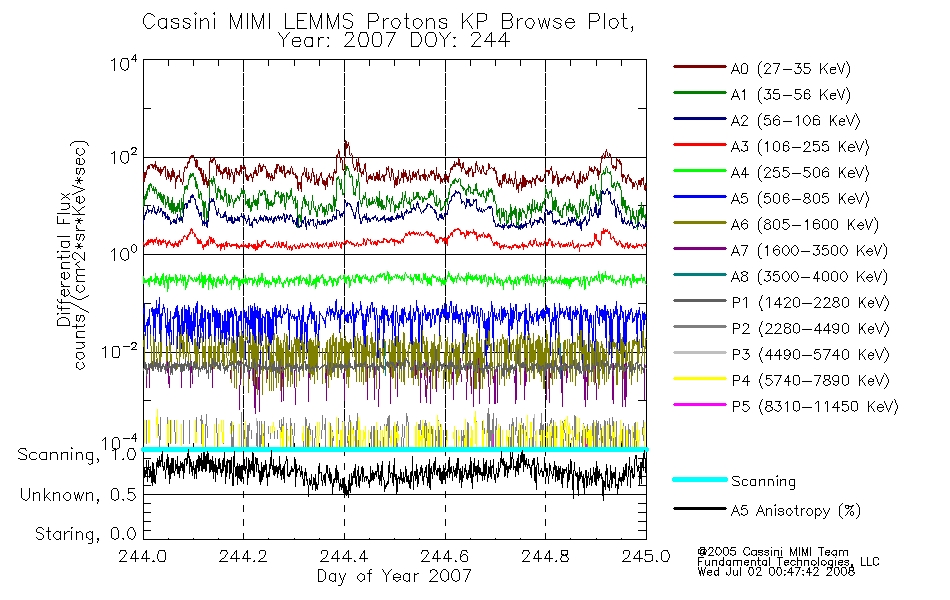The height and width of the screenshot is (600, 950).
Task: Click the A4 (255-506 KeV) legend label
Action: [800, 173]
